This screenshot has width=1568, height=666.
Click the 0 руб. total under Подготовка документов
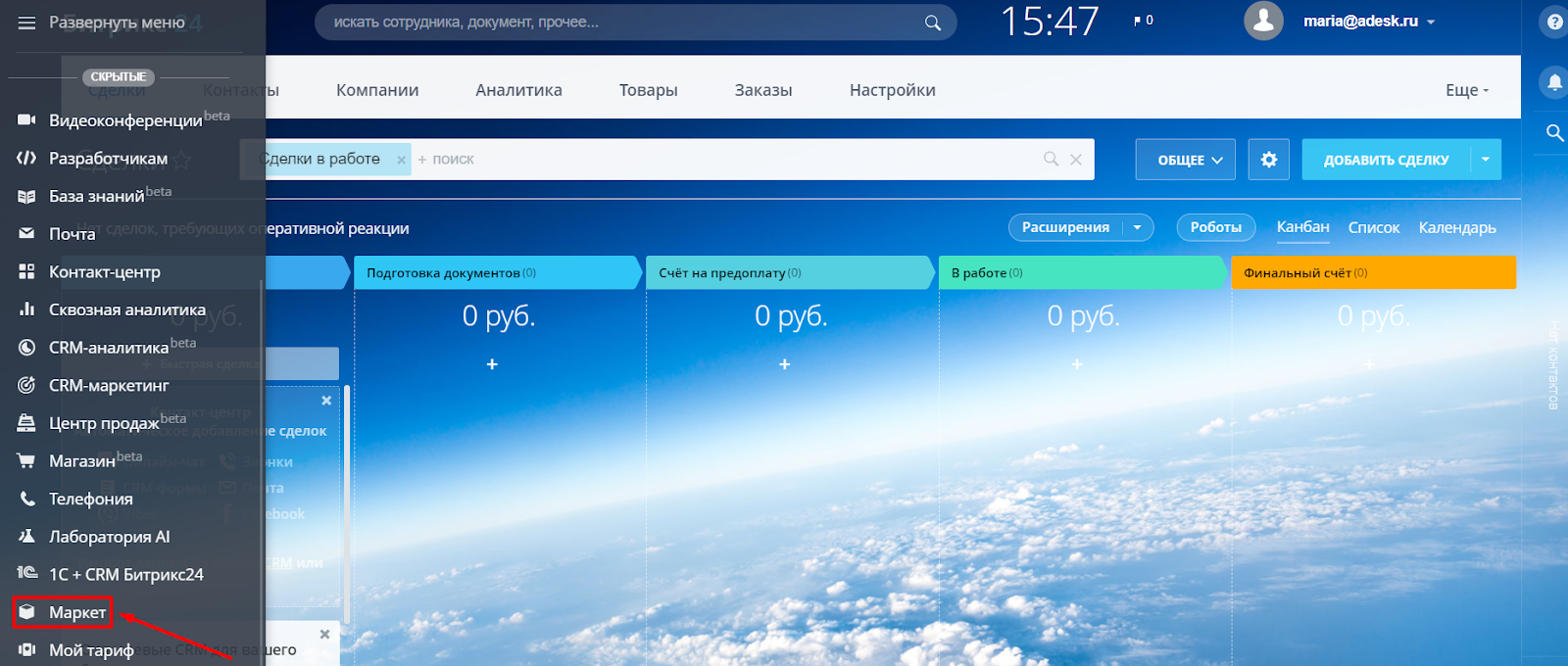pyautogui.click(x=499, y=315)
